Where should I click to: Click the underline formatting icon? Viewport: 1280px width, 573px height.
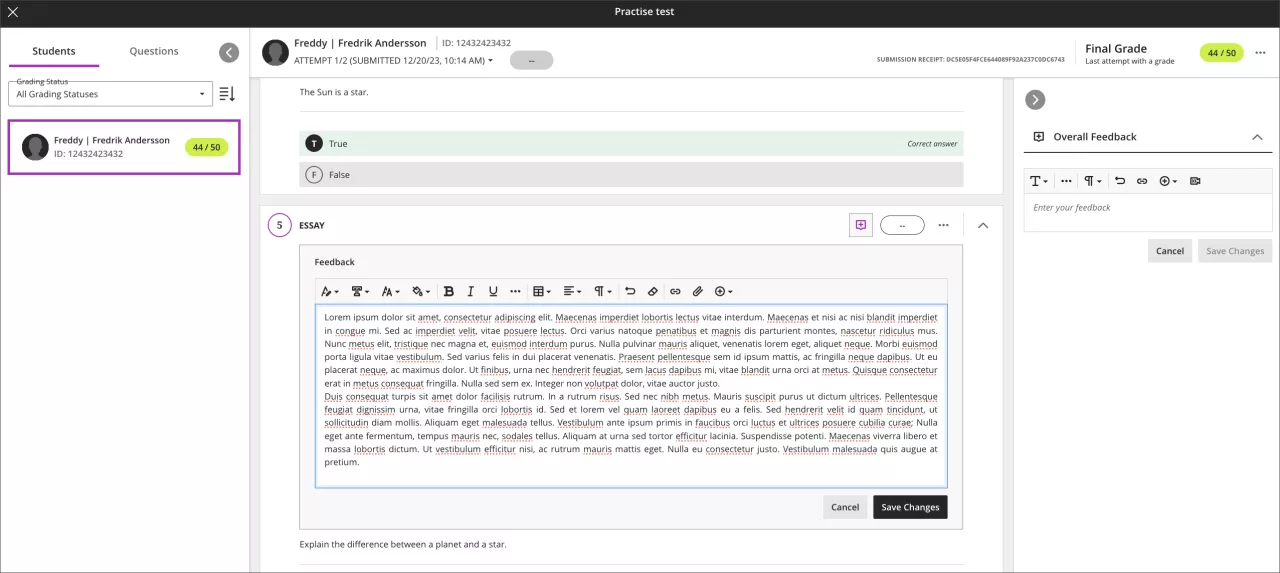coord(493,291)
